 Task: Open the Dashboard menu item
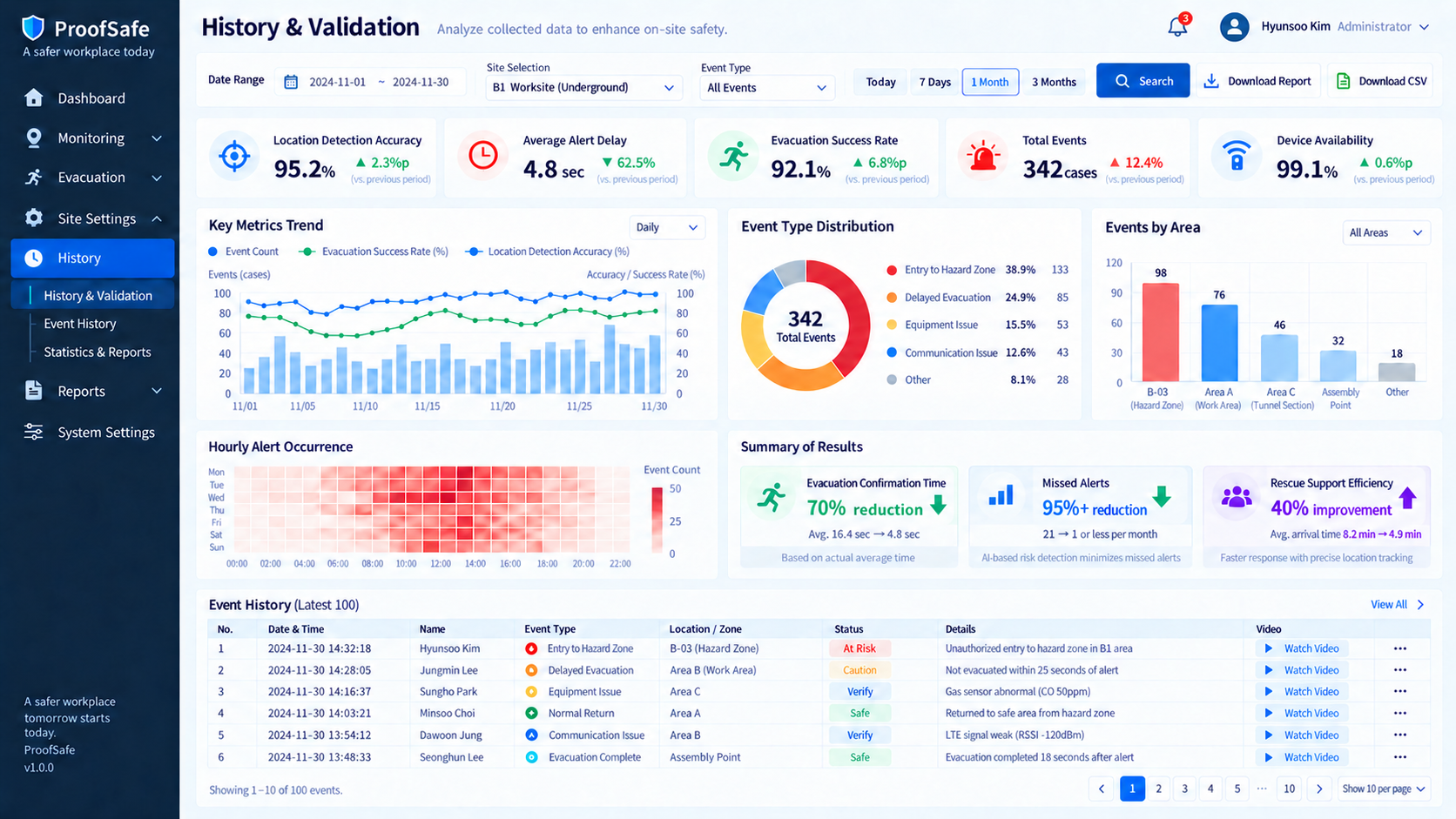[93, 98]
